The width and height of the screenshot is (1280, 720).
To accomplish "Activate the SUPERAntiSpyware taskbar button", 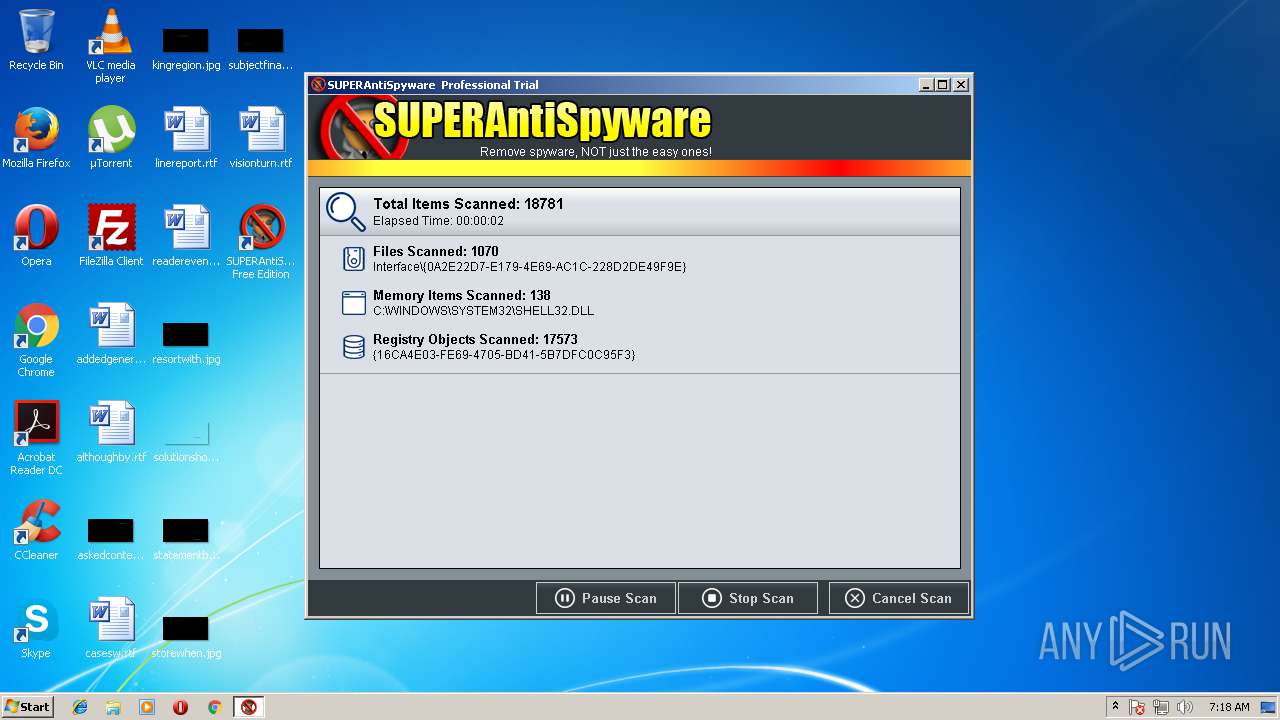I will (x=248, y=707).
